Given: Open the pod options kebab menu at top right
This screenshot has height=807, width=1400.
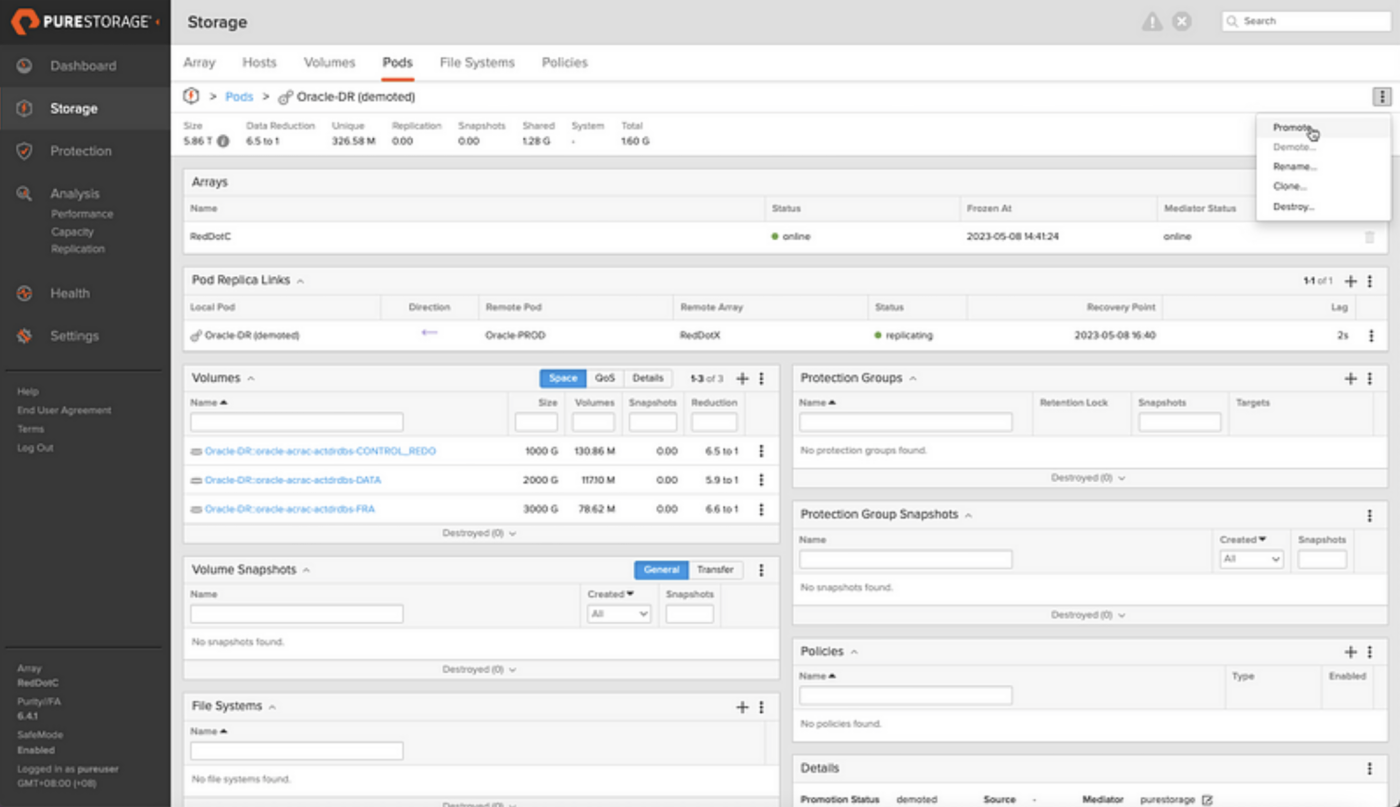Looking at the screenshot, I should 1381,97.
